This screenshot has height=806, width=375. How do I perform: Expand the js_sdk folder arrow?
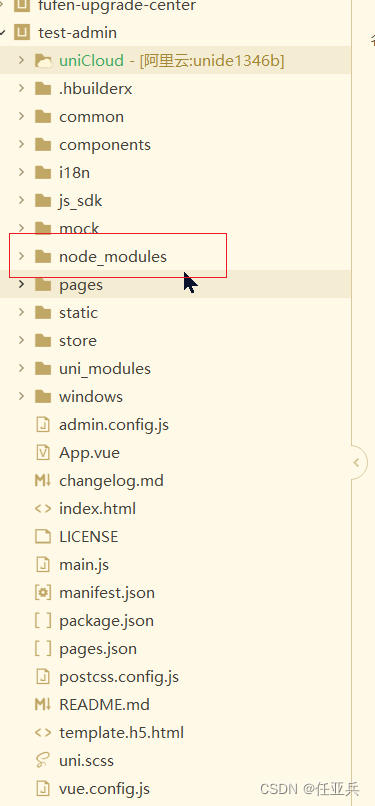[21, 200]
